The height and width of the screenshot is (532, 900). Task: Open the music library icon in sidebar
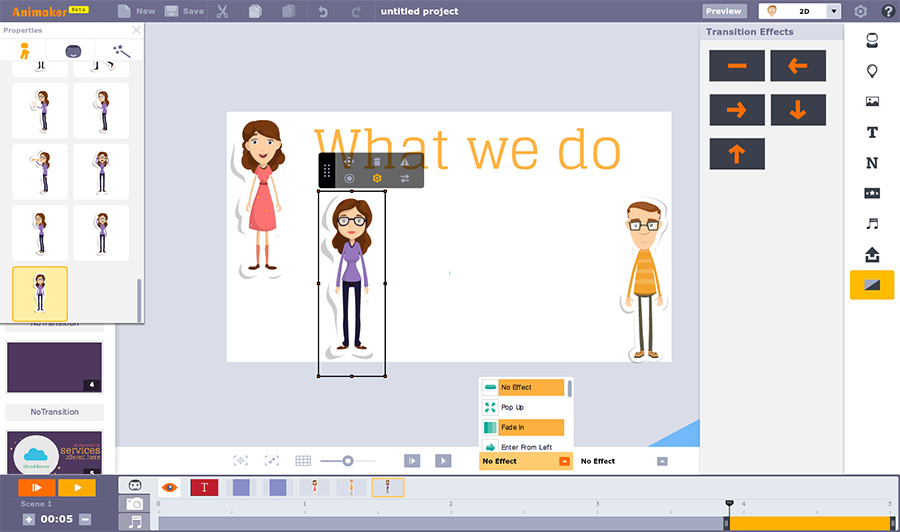pos(872,224)
